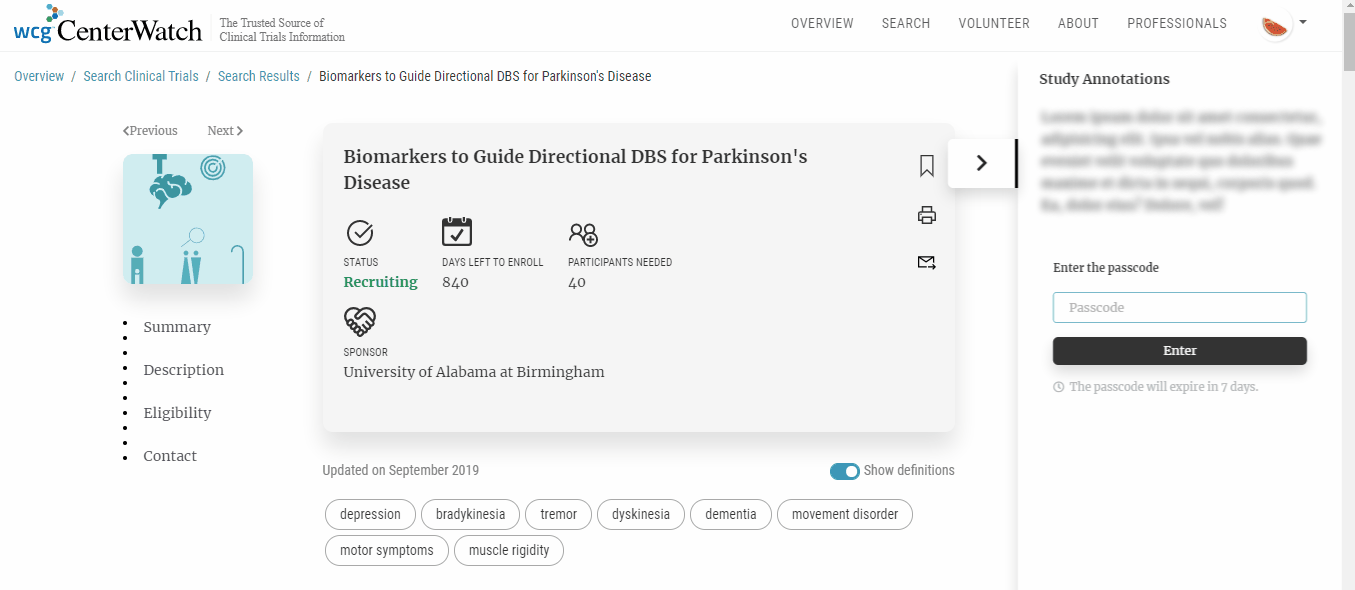1355x590 pixels.
Task: Toggle the Show definitions switch
Action: pos(844,471)
